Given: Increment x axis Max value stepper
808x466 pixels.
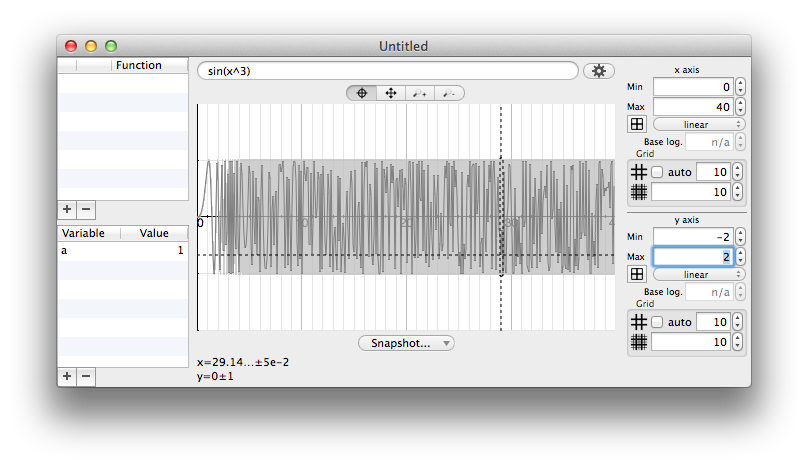Looking at the screenshot, I should click(740, 103).
